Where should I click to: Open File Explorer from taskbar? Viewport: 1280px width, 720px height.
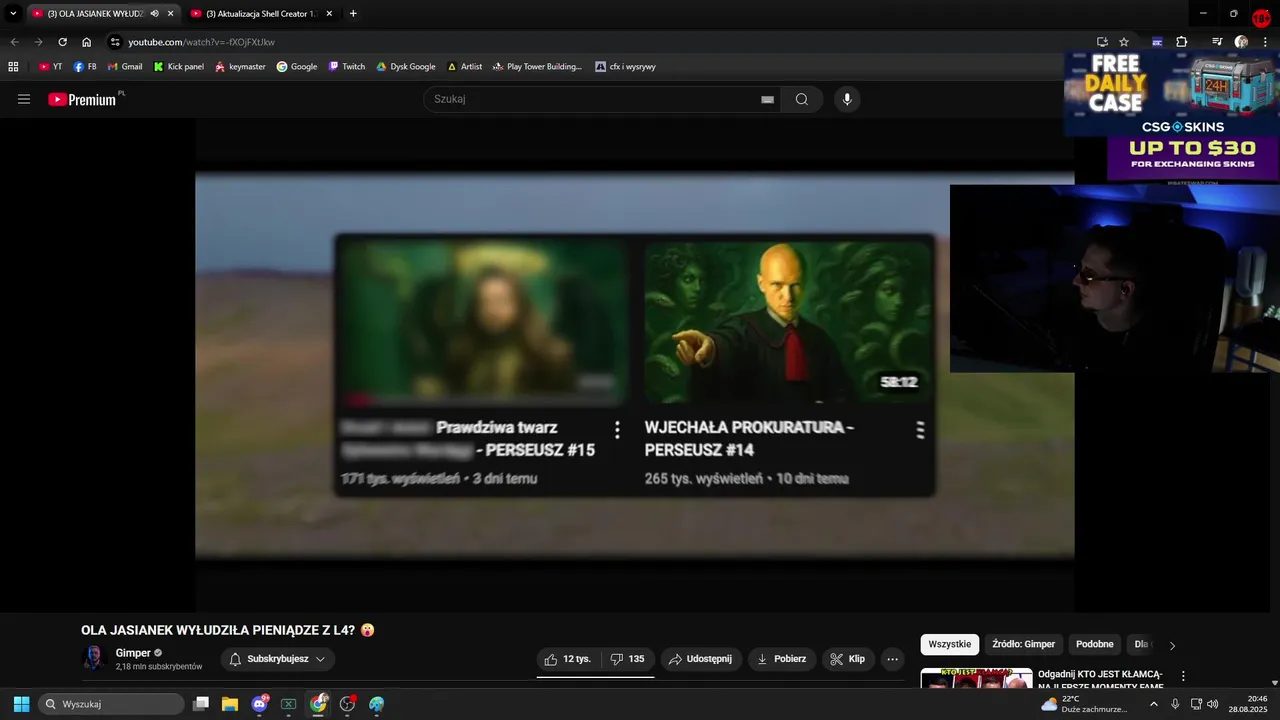(x=230, y=704)
